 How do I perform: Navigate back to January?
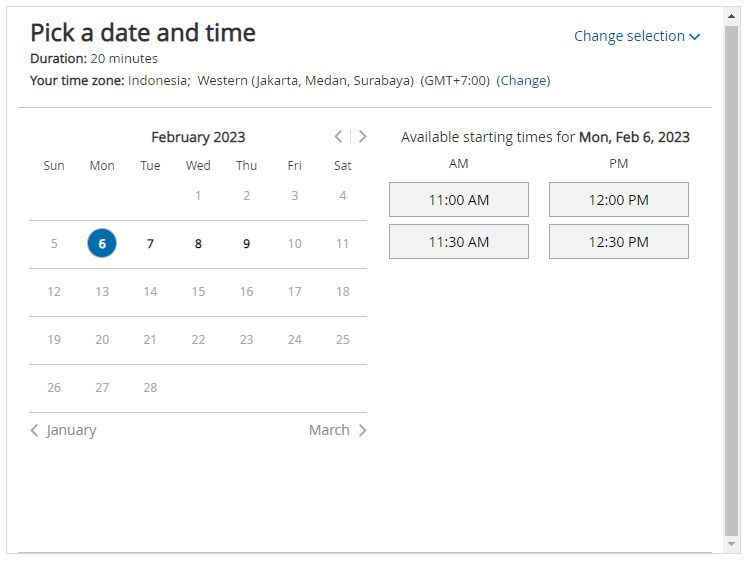pyautogui.click(x=64, y=430)
